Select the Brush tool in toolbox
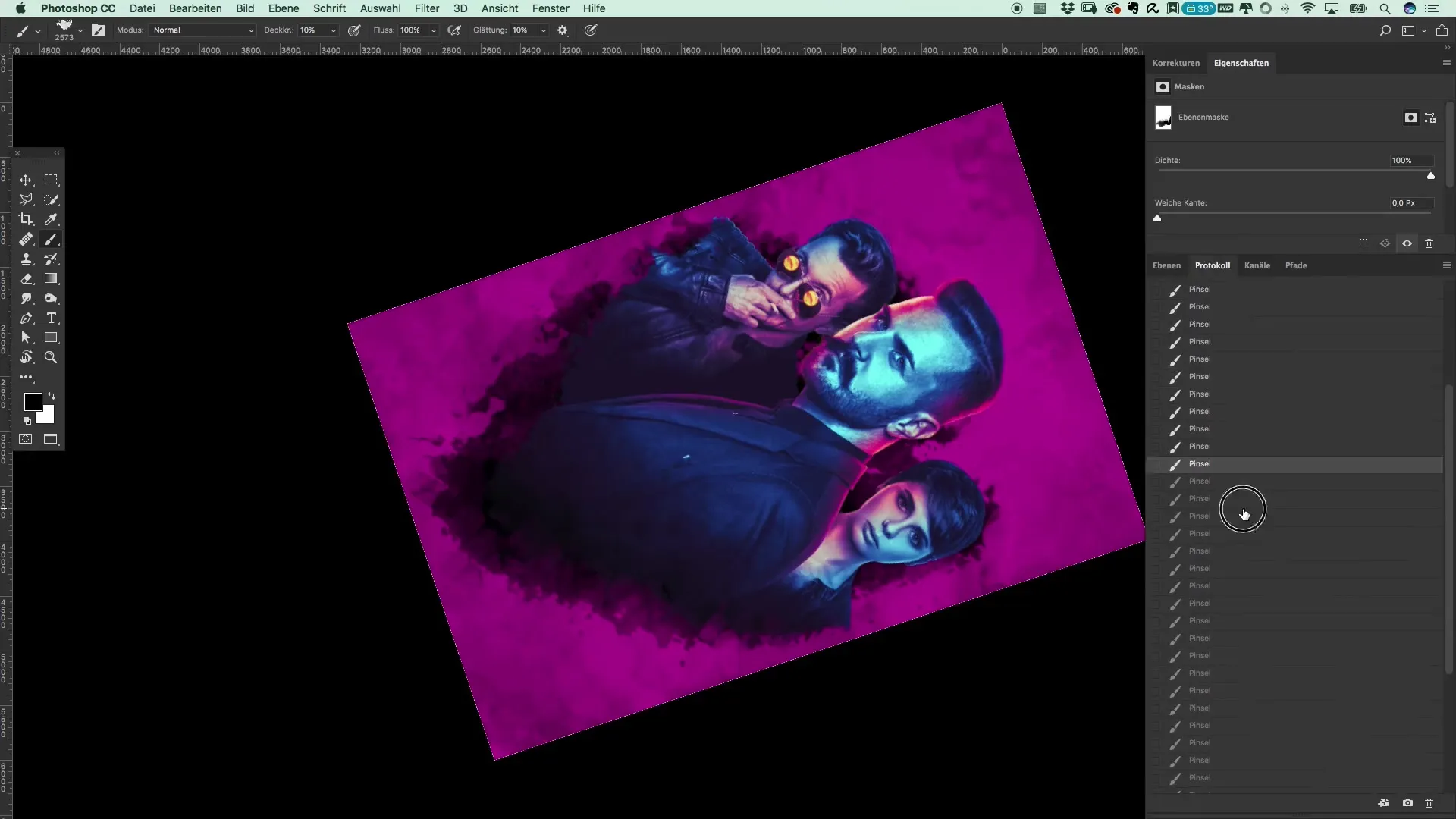 click(51, 239)
